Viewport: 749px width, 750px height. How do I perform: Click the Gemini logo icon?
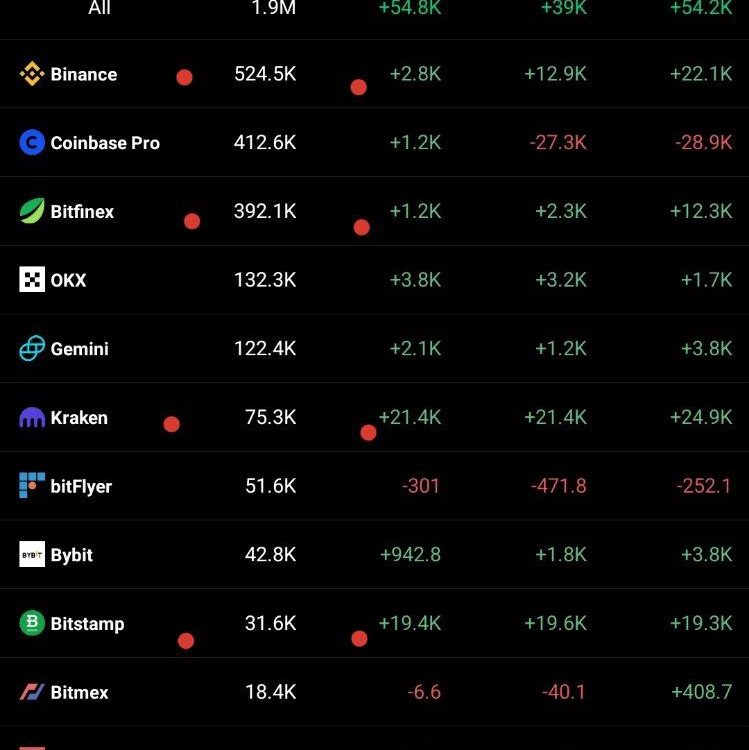tap(32, 348)
